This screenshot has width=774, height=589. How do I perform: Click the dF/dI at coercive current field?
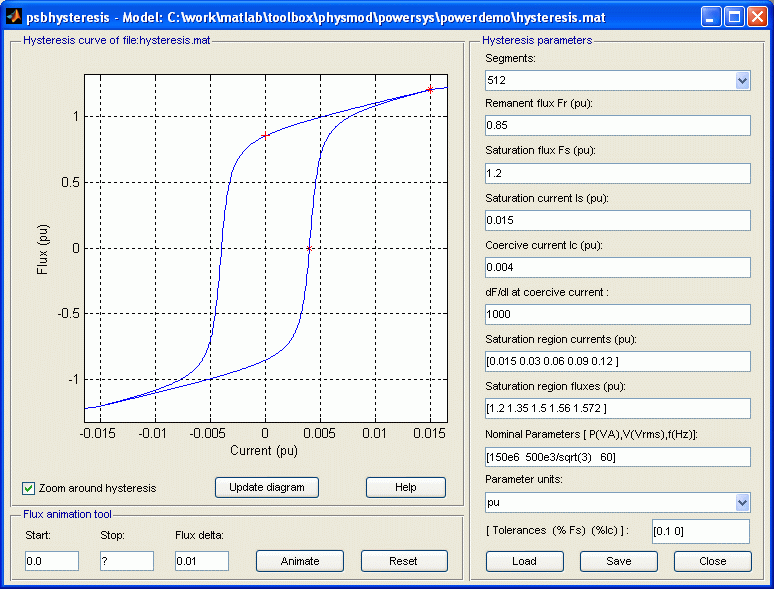point(618,314)
